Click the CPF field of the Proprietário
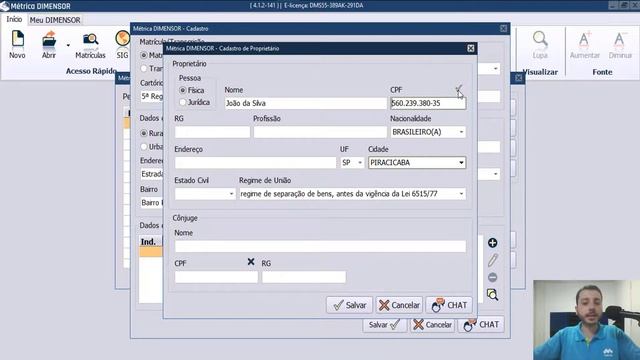The width and height of the screenshot is (640, 360). [x=428, y=103]
